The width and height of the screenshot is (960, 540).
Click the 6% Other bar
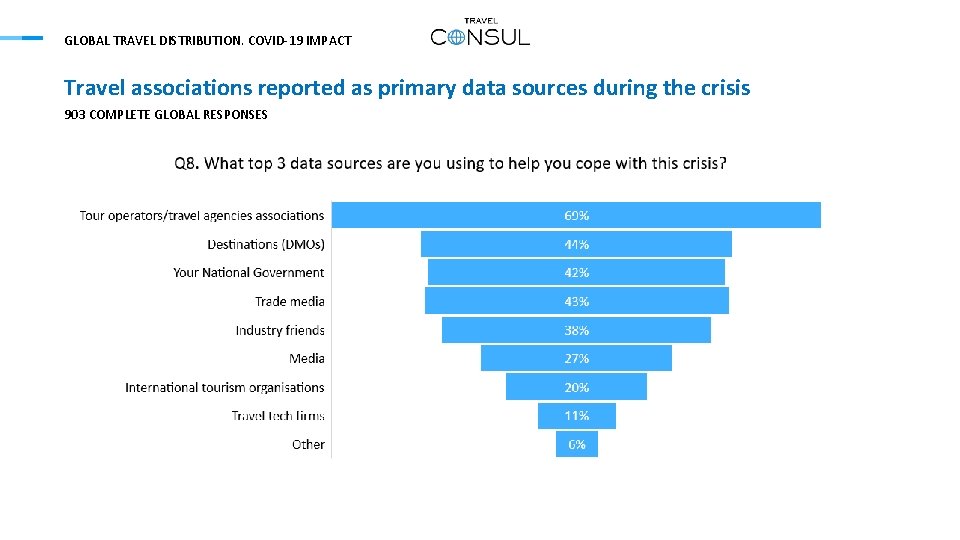point(577,444)
